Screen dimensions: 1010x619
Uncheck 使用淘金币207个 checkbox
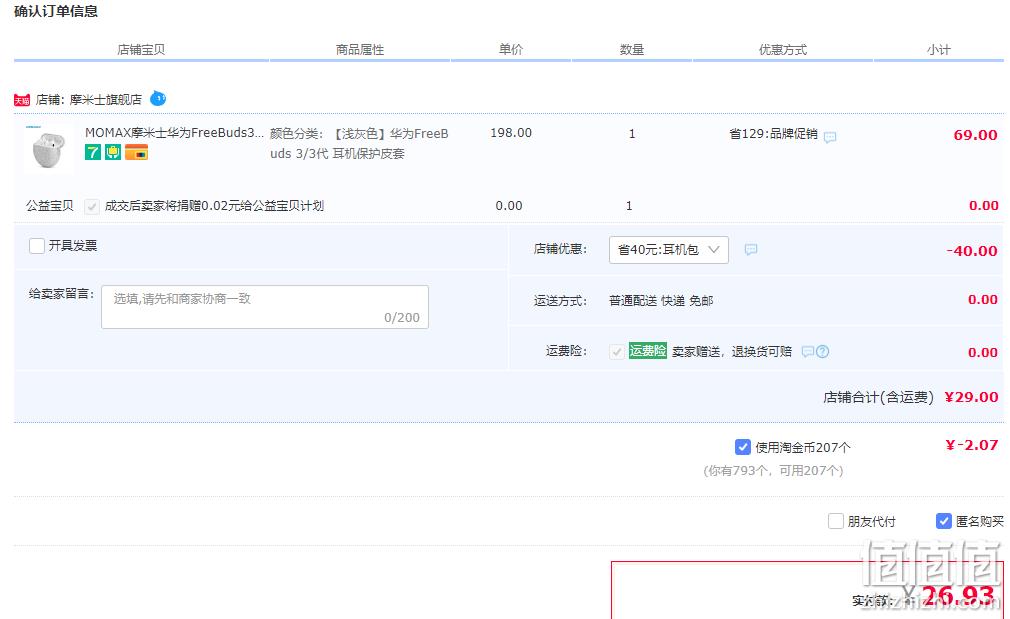(x=742, y=446)
